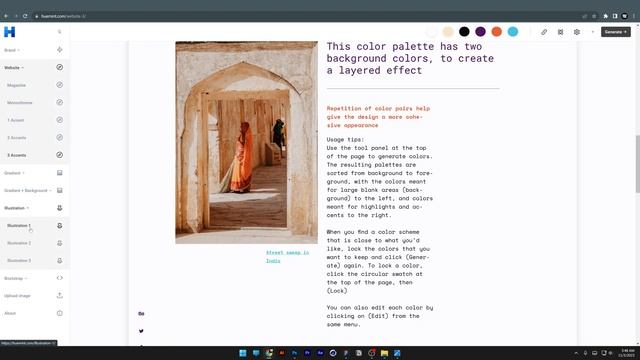Copy the palette link with the chain icon
This screenshot has height=360, width=640.
pos(544,32)
